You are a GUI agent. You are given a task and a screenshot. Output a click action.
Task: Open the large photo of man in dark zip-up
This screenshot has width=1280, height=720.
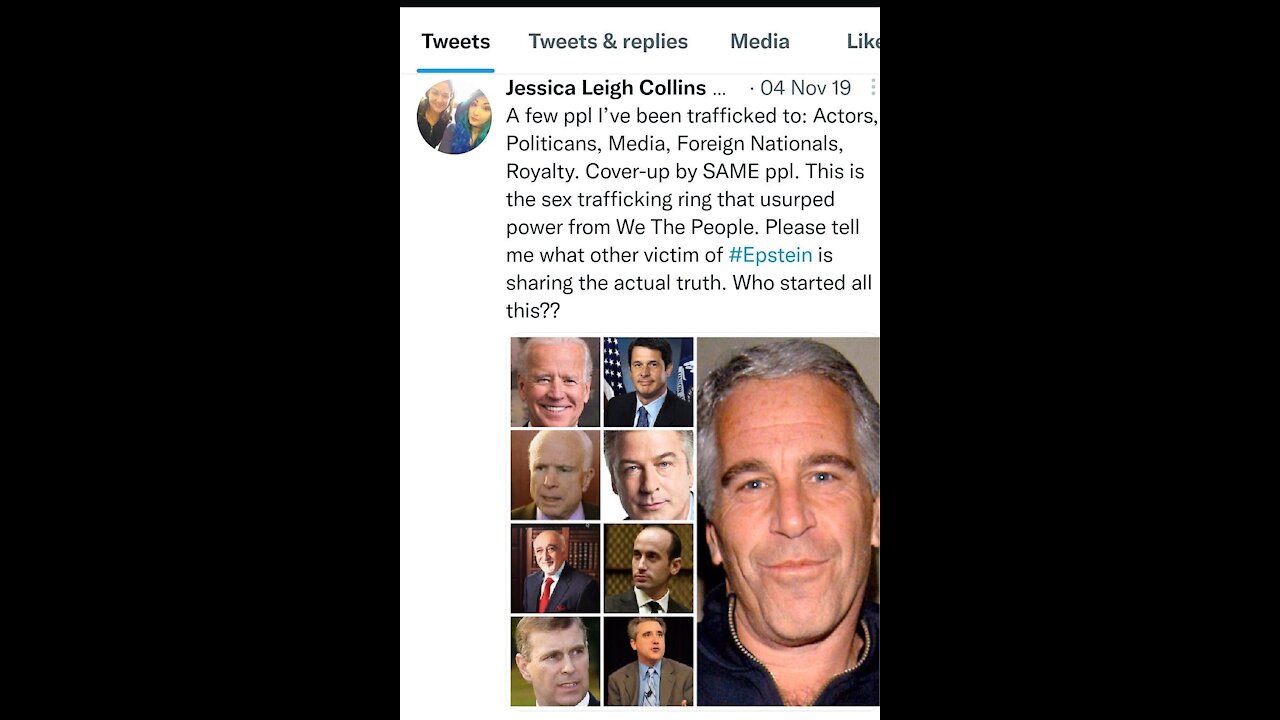tap(788, 521)
